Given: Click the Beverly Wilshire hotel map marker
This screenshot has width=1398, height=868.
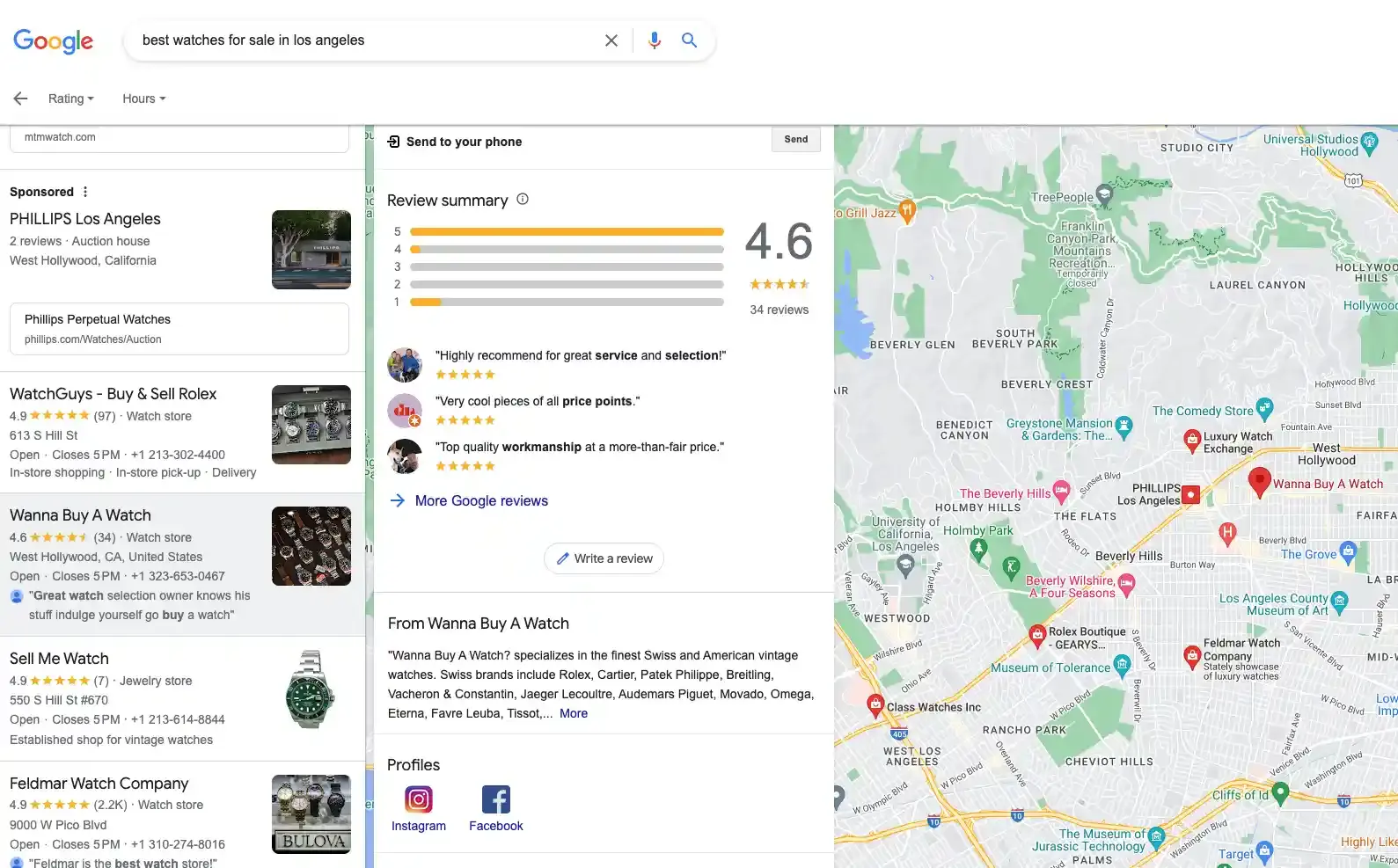Looking at the screenshot, I should pyautogui.click(x=1127, y=583).
